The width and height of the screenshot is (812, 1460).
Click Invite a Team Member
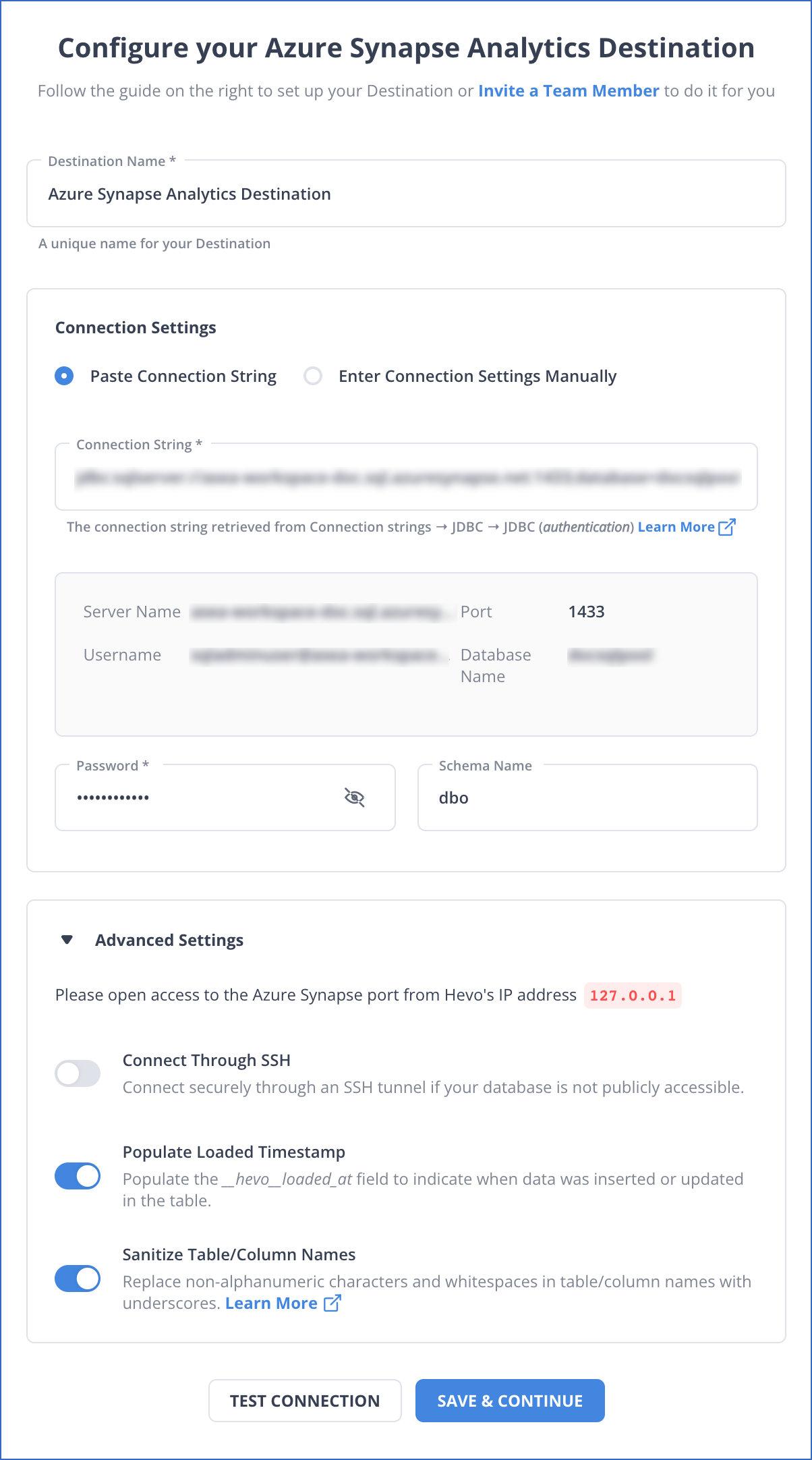coord(568,90)
